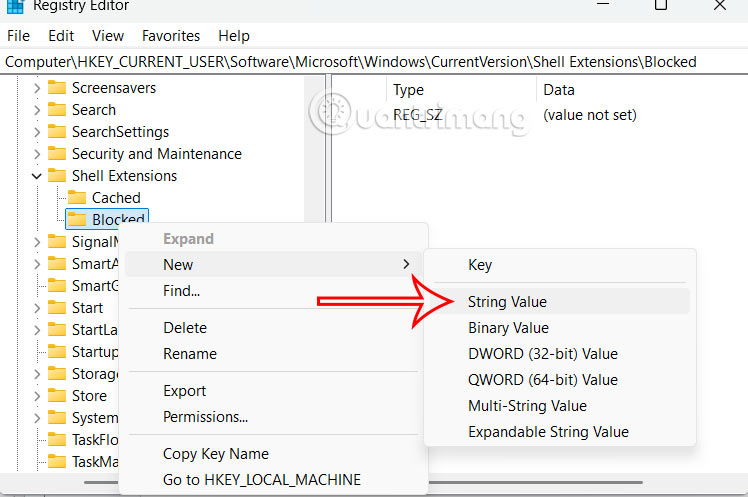Choose Delete in the context menu

click(273, 328)
